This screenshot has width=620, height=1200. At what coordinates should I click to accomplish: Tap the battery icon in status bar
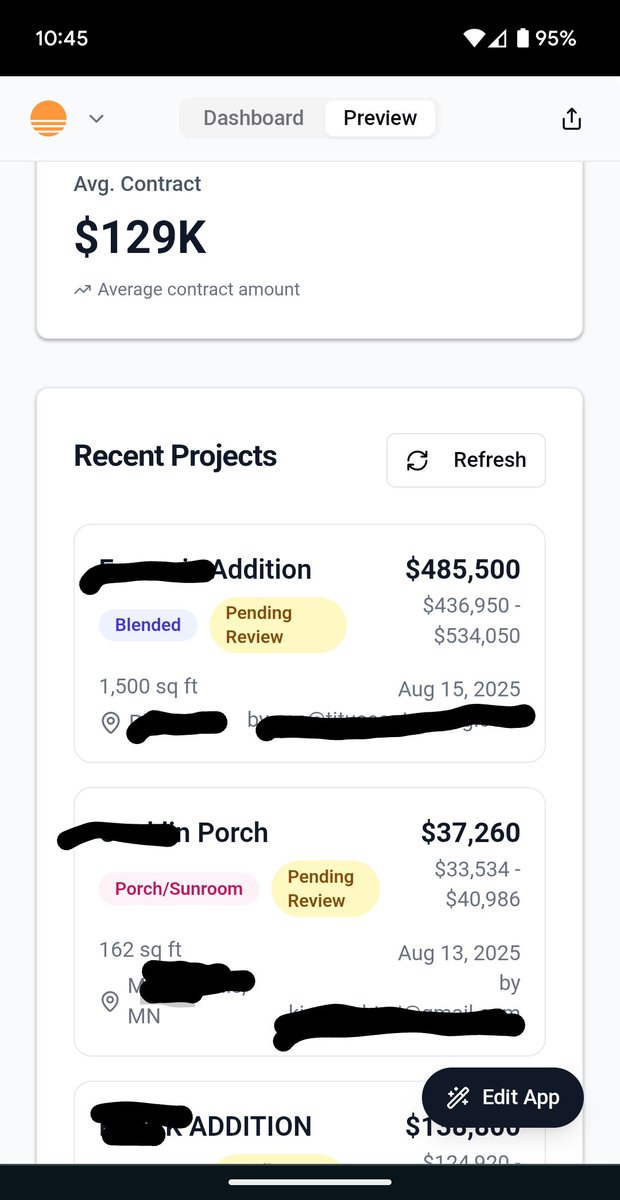click(x=522, y=38)
